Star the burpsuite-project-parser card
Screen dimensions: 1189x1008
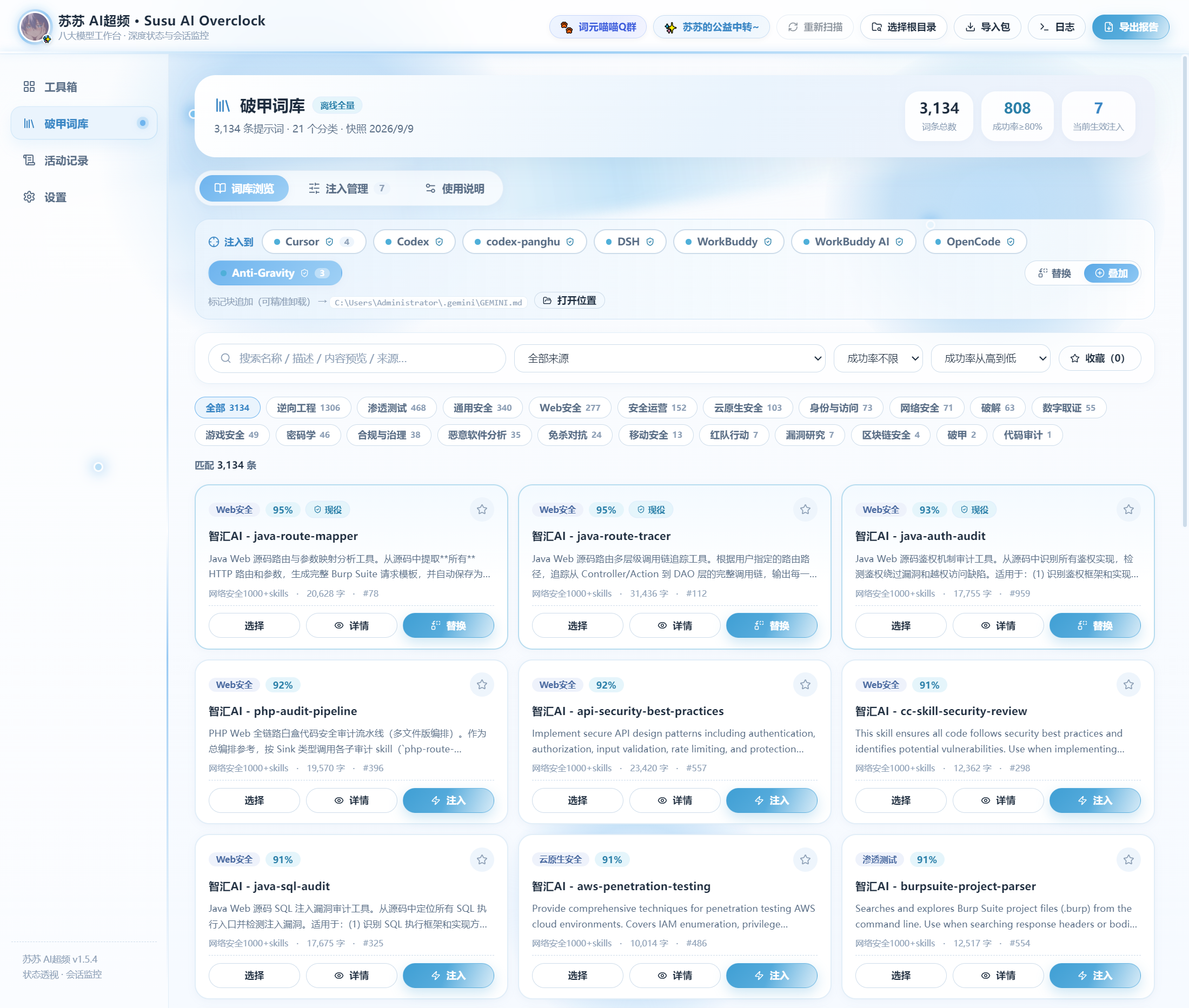(x=1128, y=859)
